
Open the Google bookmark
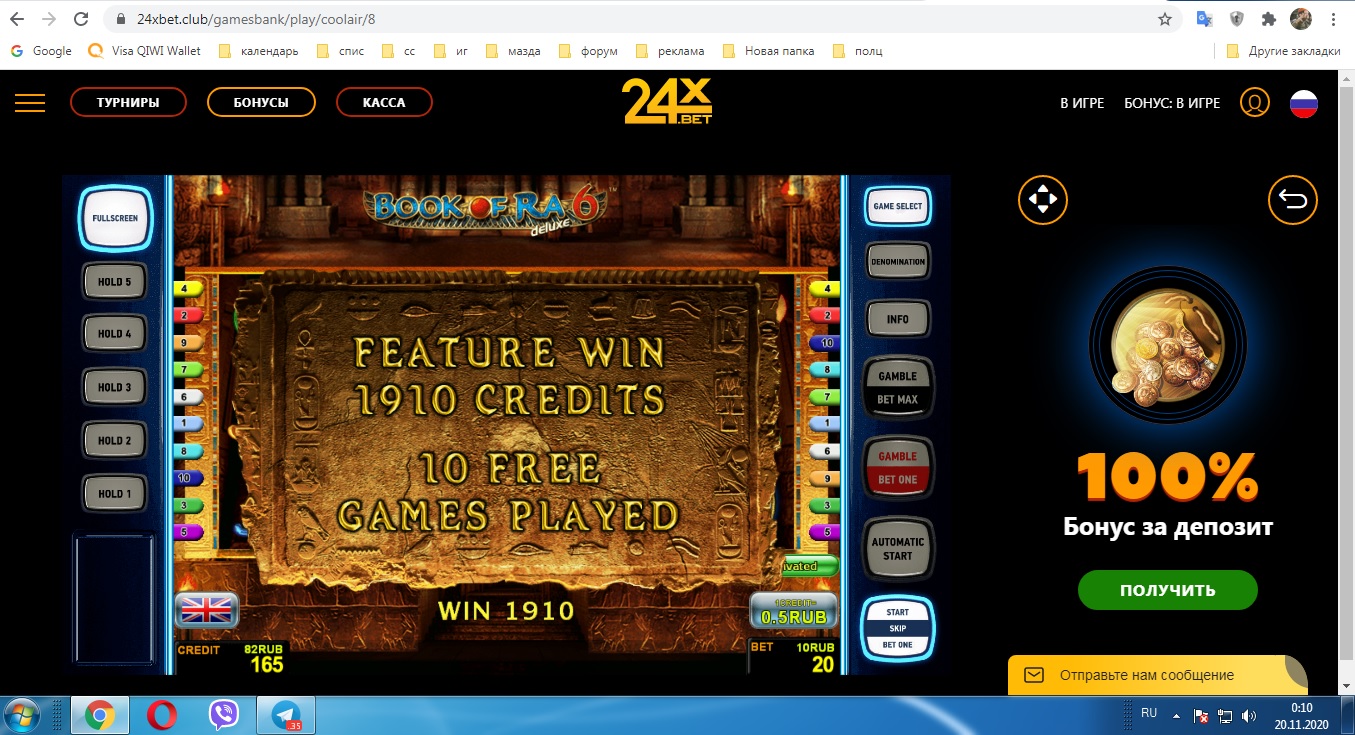pyautogui.click(x=41, y=51)
